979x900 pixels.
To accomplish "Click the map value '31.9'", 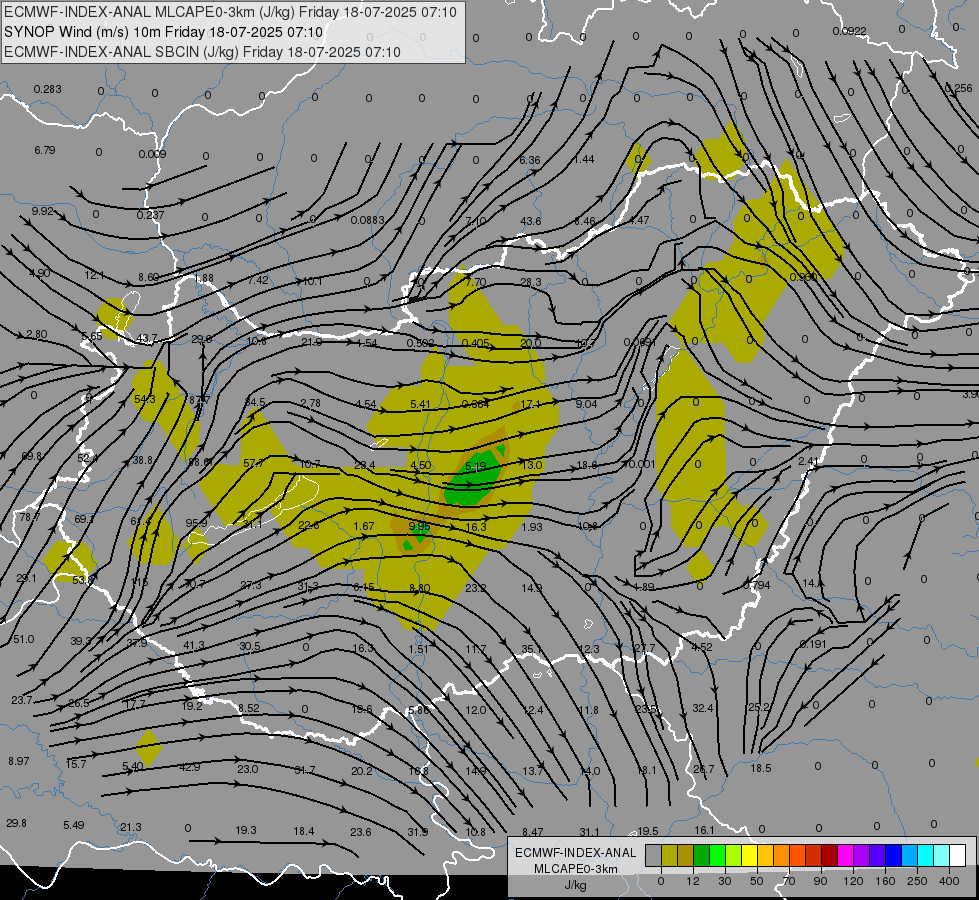I will (418, 832).
